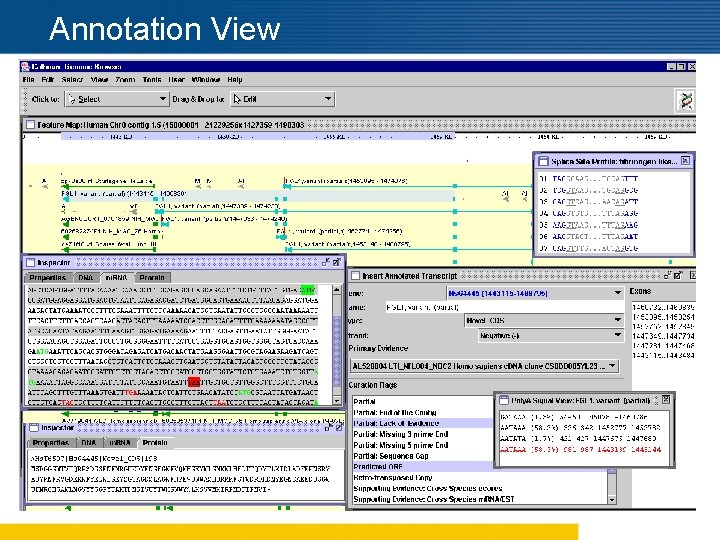The height and width of the screenshot is (540, 720).
Task: Open the 'Drag & Drop to: Edit' dropdown
Action: click(281, 99)
